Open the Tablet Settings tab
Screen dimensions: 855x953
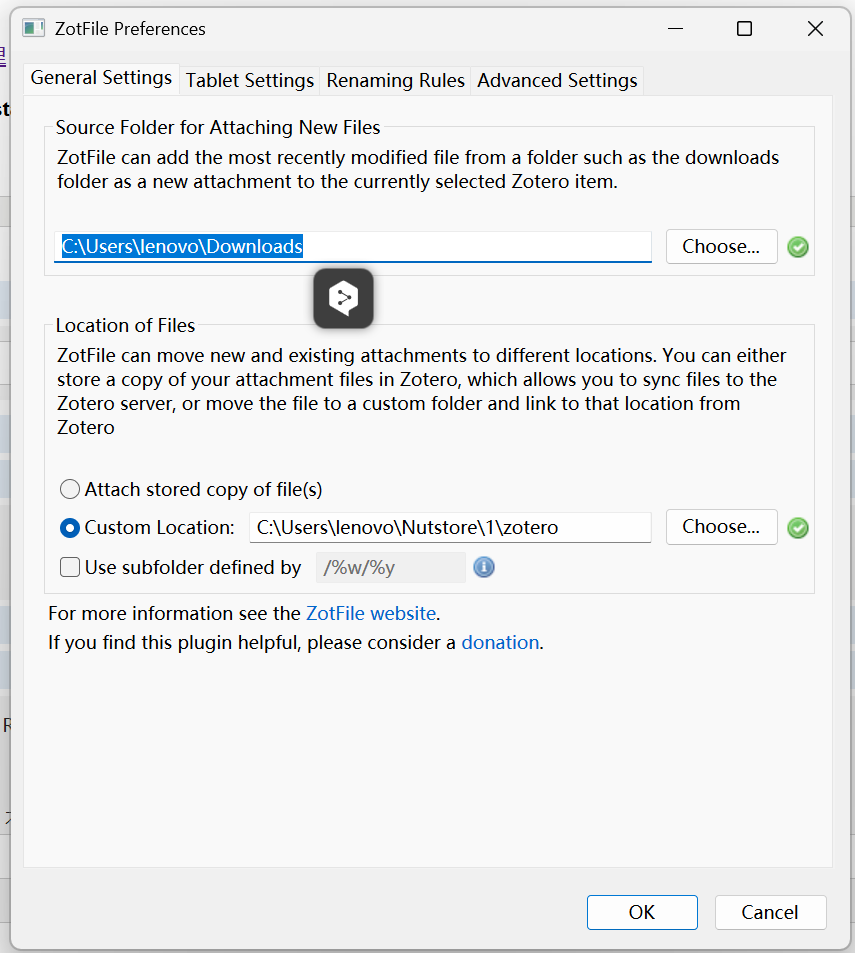click(x=249, y=81)
